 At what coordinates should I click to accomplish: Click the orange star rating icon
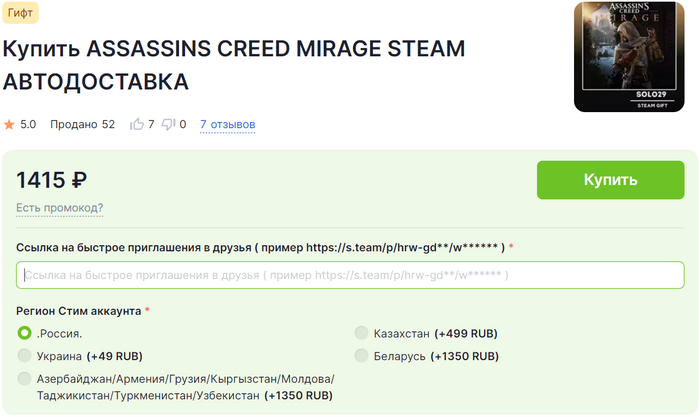click(x=9, y=125)
